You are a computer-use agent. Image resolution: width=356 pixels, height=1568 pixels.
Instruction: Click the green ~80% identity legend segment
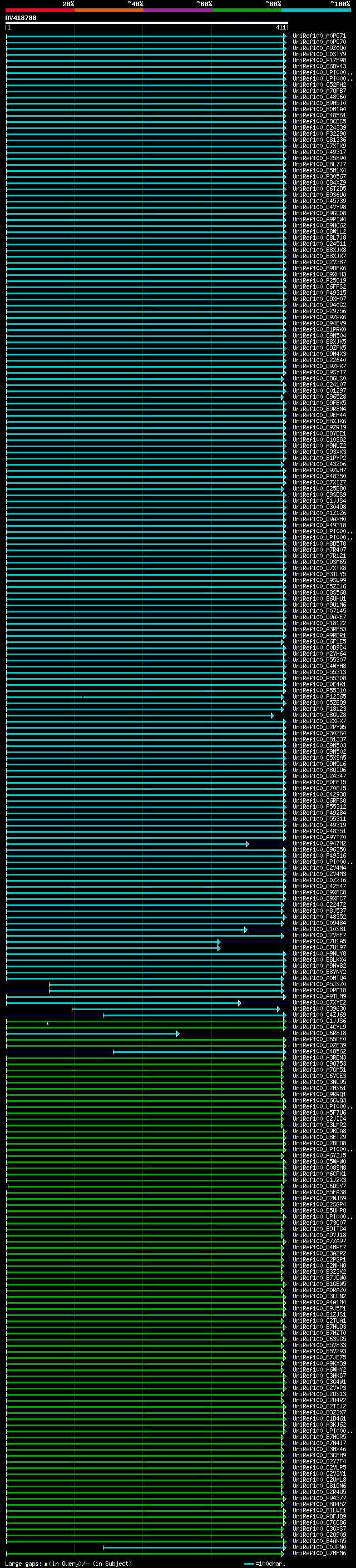click(x=247, y=10)
